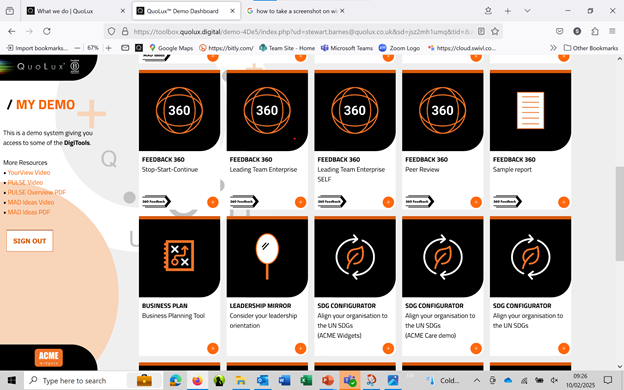Viewport: 624px width, 390px height.
Task: Click the orange plus on Stop-Start-Continue card
Action: click(x=213, y=202)
